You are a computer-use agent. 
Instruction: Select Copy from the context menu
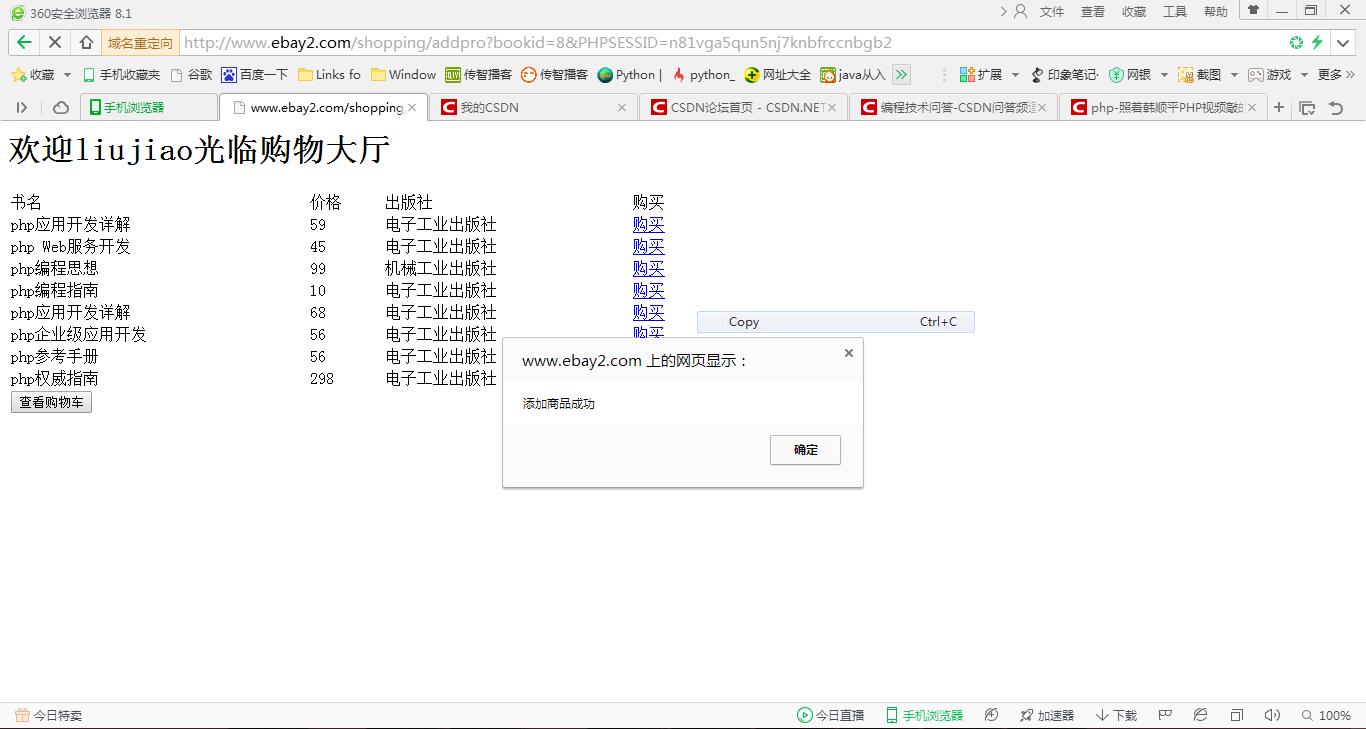[836, 322]
